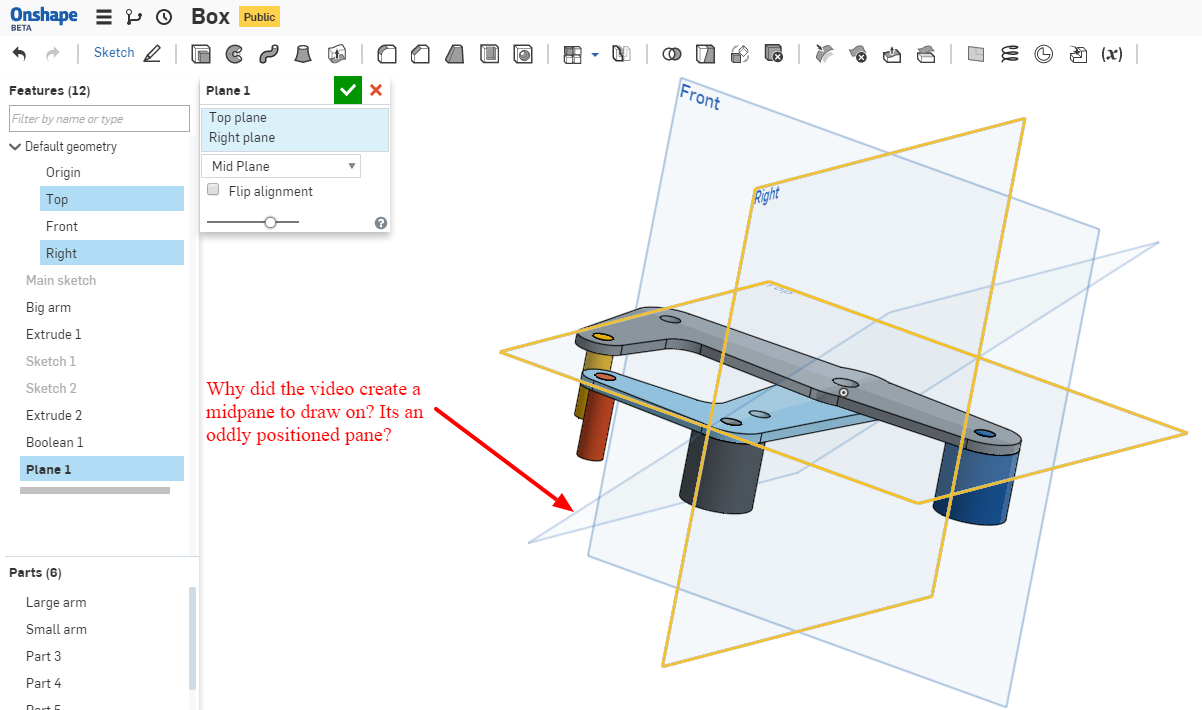
Task: Select the Loft tool
Action: click(x=303, y=54)
